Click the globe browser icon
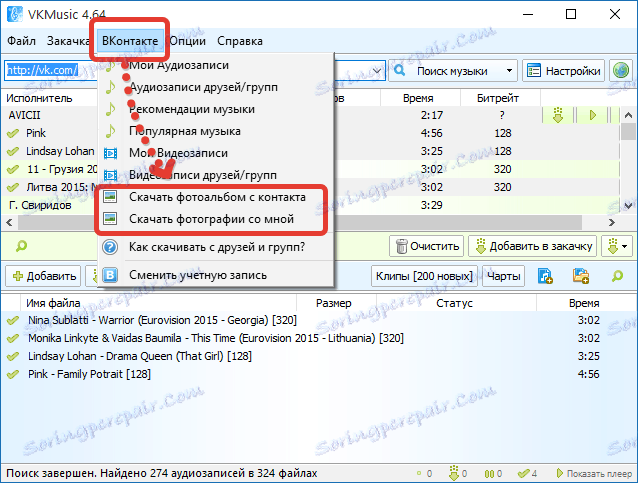 point(621,71)
